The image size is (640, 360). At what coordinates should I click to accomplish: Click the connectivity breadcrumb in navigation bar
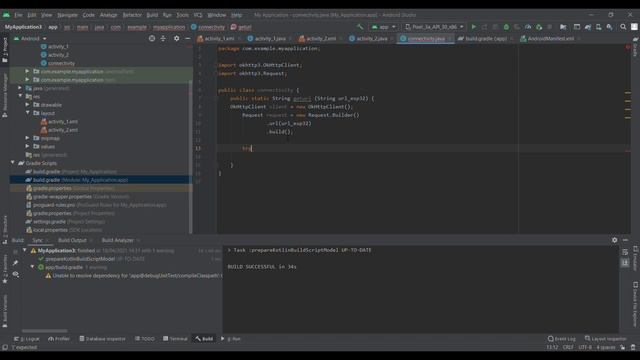tap(208, 27)
